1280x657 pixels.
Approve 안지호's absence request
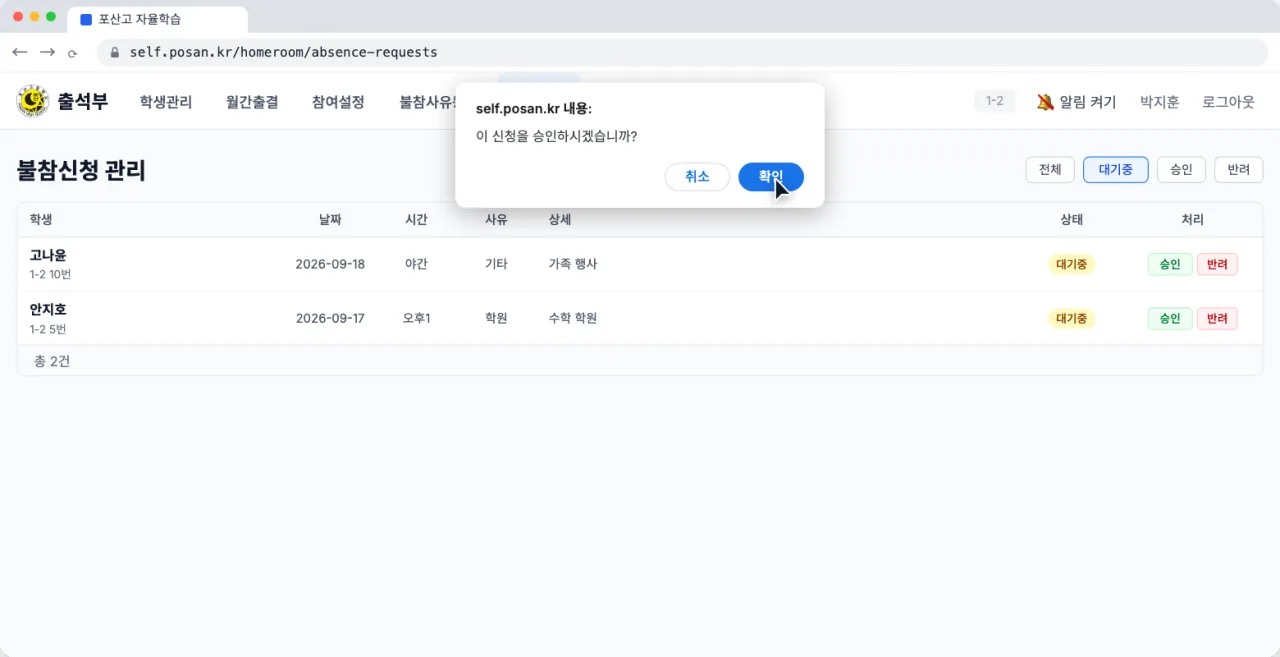point(1170,318)
